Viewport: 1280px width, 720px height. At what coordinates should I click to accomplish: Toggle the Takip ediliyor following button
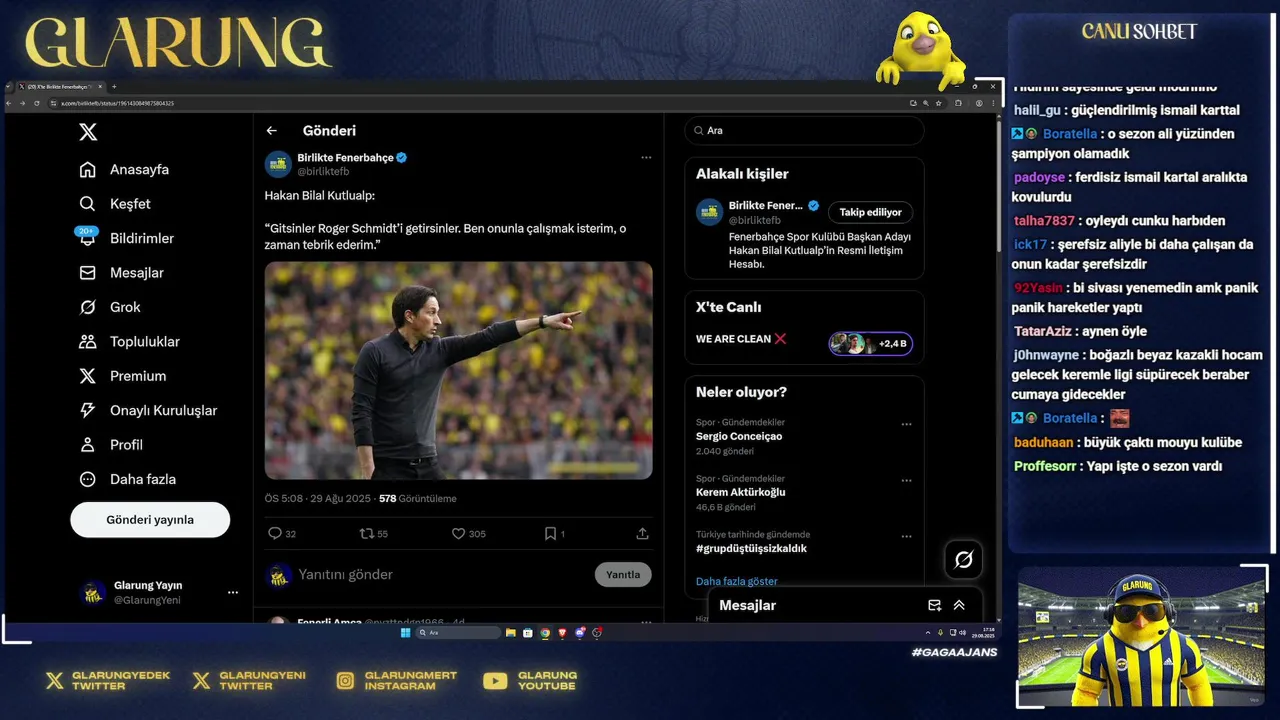click(870, 212)
